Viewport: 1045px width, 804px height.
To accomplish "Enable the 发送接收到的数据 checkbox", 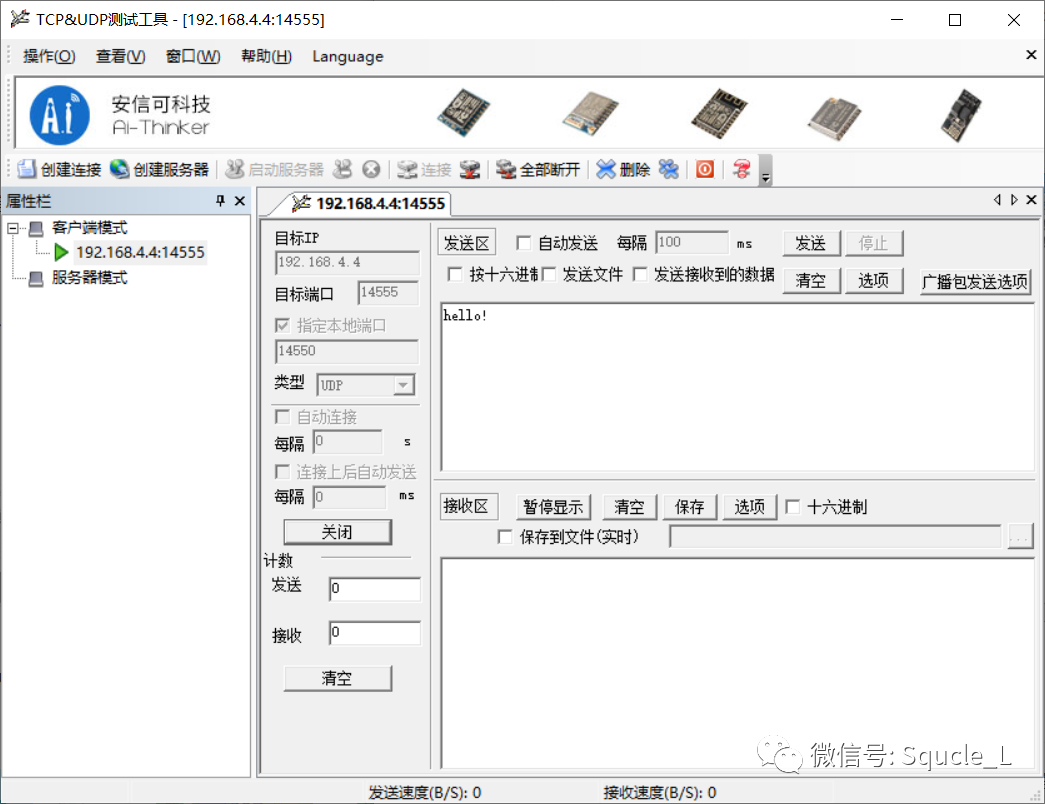I will pyautogui.click(x=640, y=274).
